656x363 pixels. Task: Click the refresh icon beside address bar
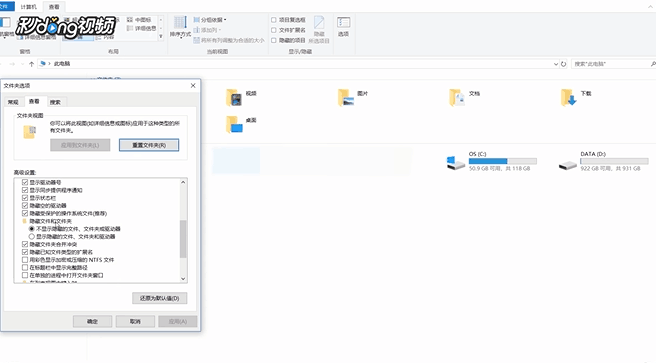[564, 64]
